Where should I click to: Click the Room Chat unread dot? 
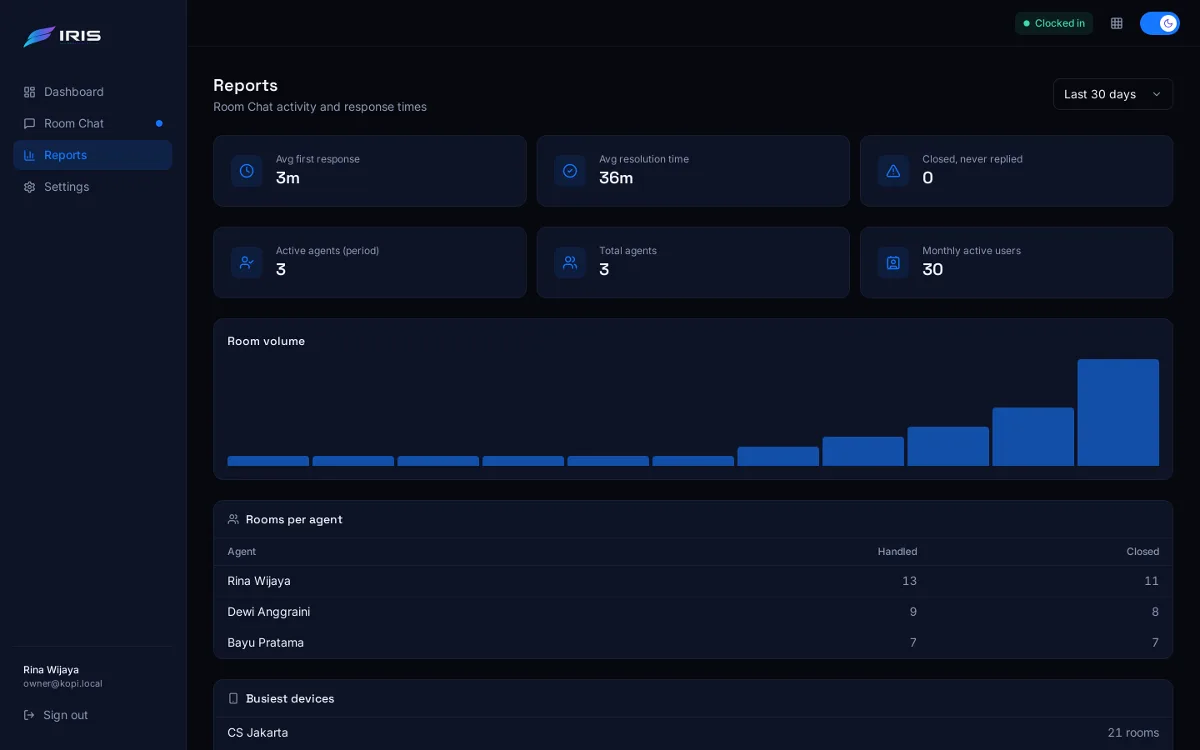click(159, 123)
